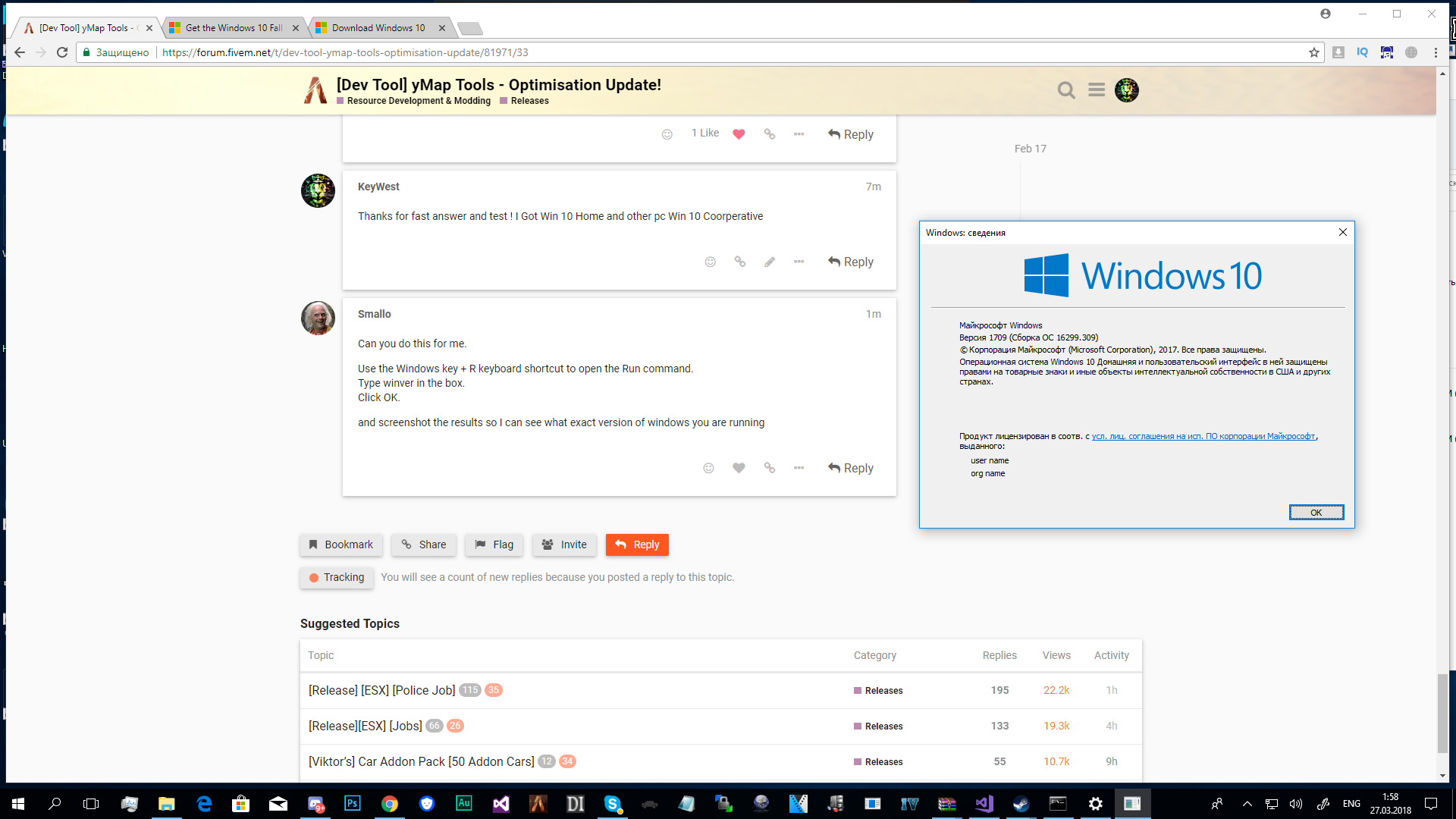Copy link to KeyWest's post
Screen dimensions: 1456x819
(740, 262)
